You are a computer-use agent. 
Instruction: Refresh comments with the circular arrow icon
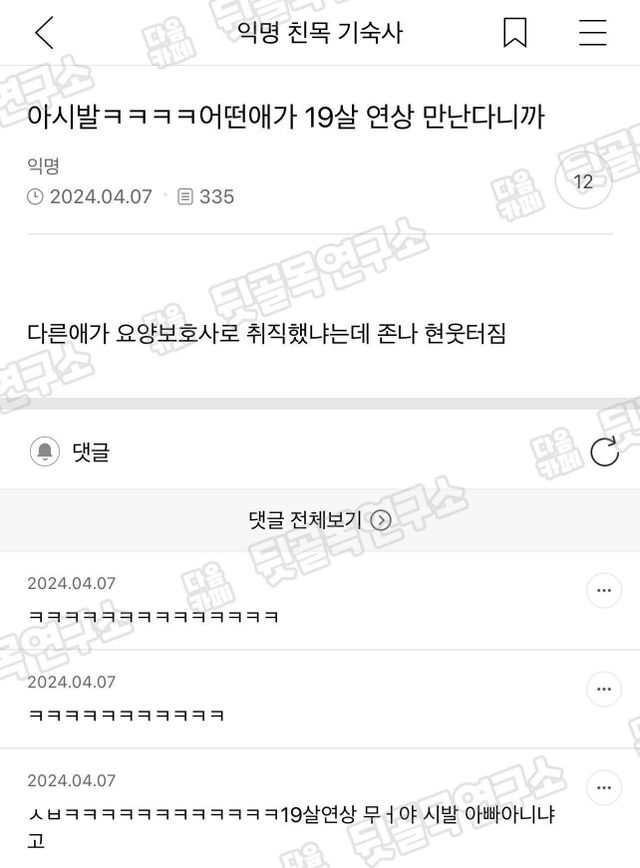(x=605, y=452)
